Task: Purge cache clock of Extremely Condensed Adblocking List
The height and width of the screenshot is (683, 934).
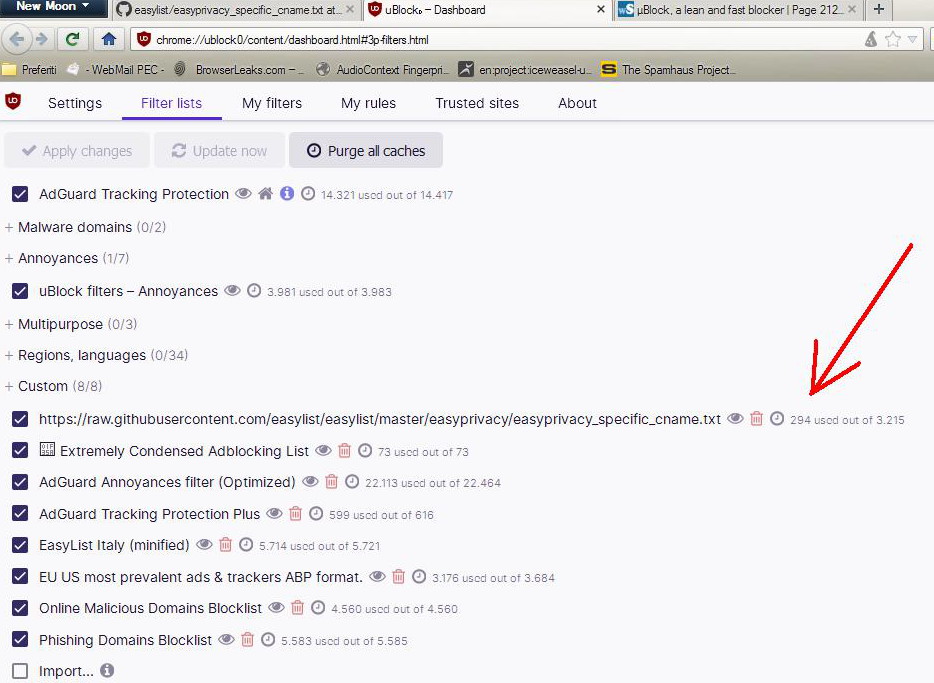Action: pos(365,451)
